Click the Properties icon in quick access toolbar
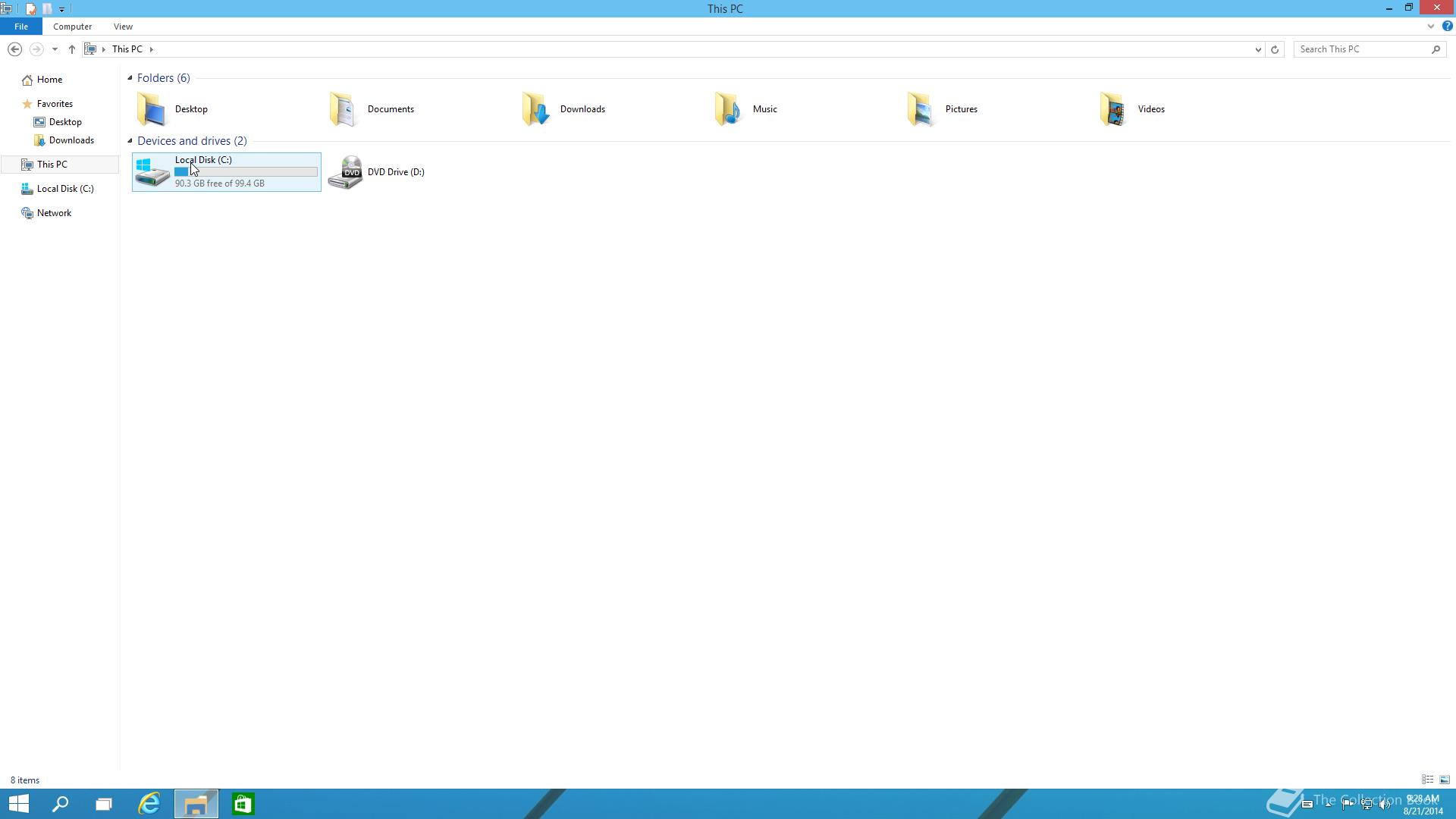 [30, 8]
